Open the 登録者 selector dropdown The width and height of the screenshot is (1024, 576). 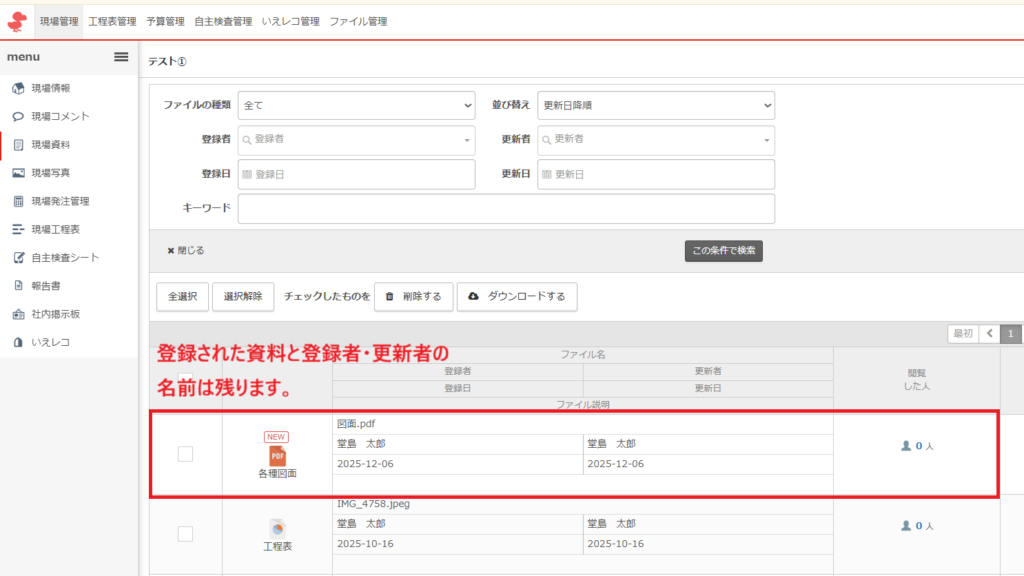356,140
